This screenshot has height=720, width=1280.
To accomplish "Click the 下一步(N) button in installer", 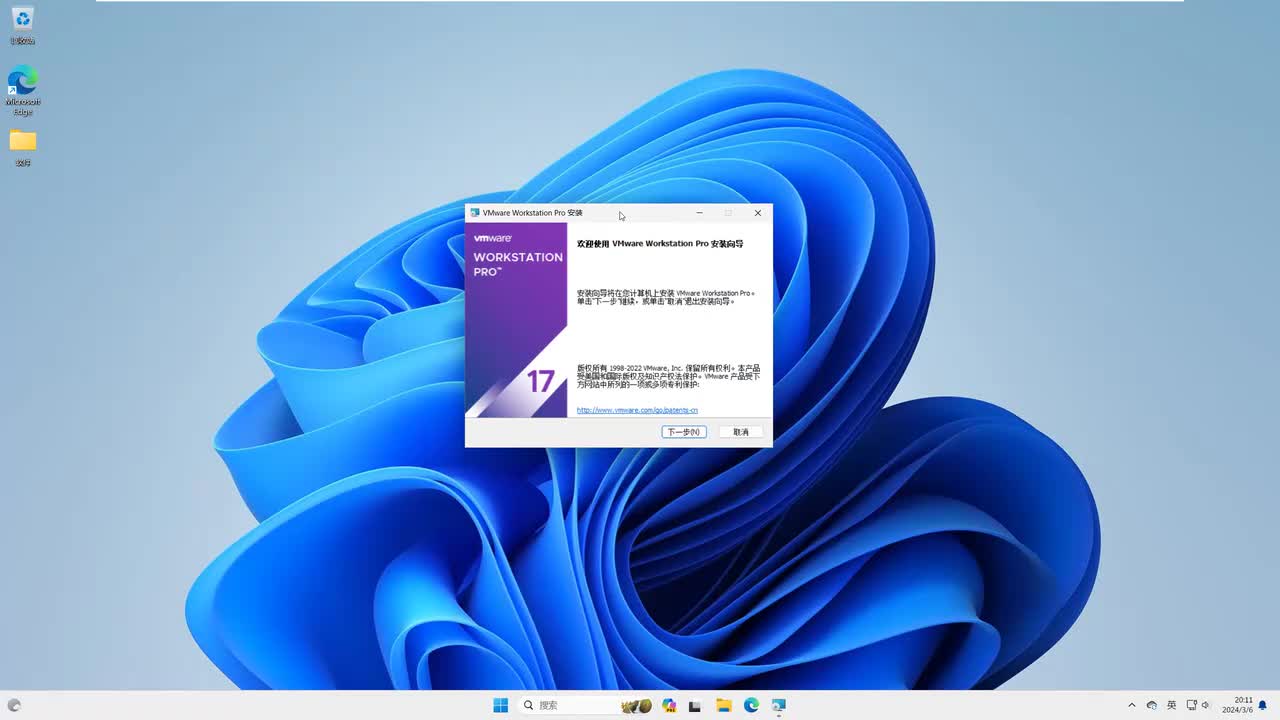I will click(684, 432).
